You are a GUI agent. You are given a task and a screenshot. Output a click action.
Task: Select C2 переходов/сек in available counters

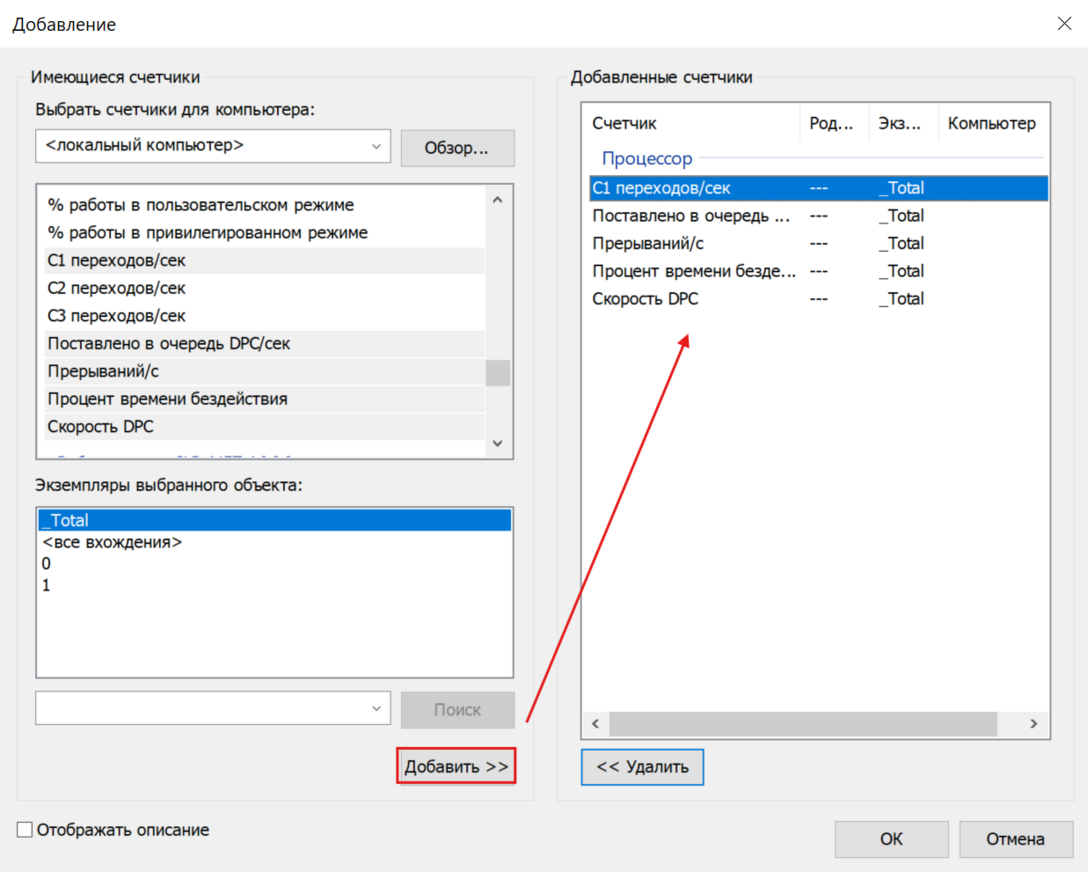[x=116, y=288]
